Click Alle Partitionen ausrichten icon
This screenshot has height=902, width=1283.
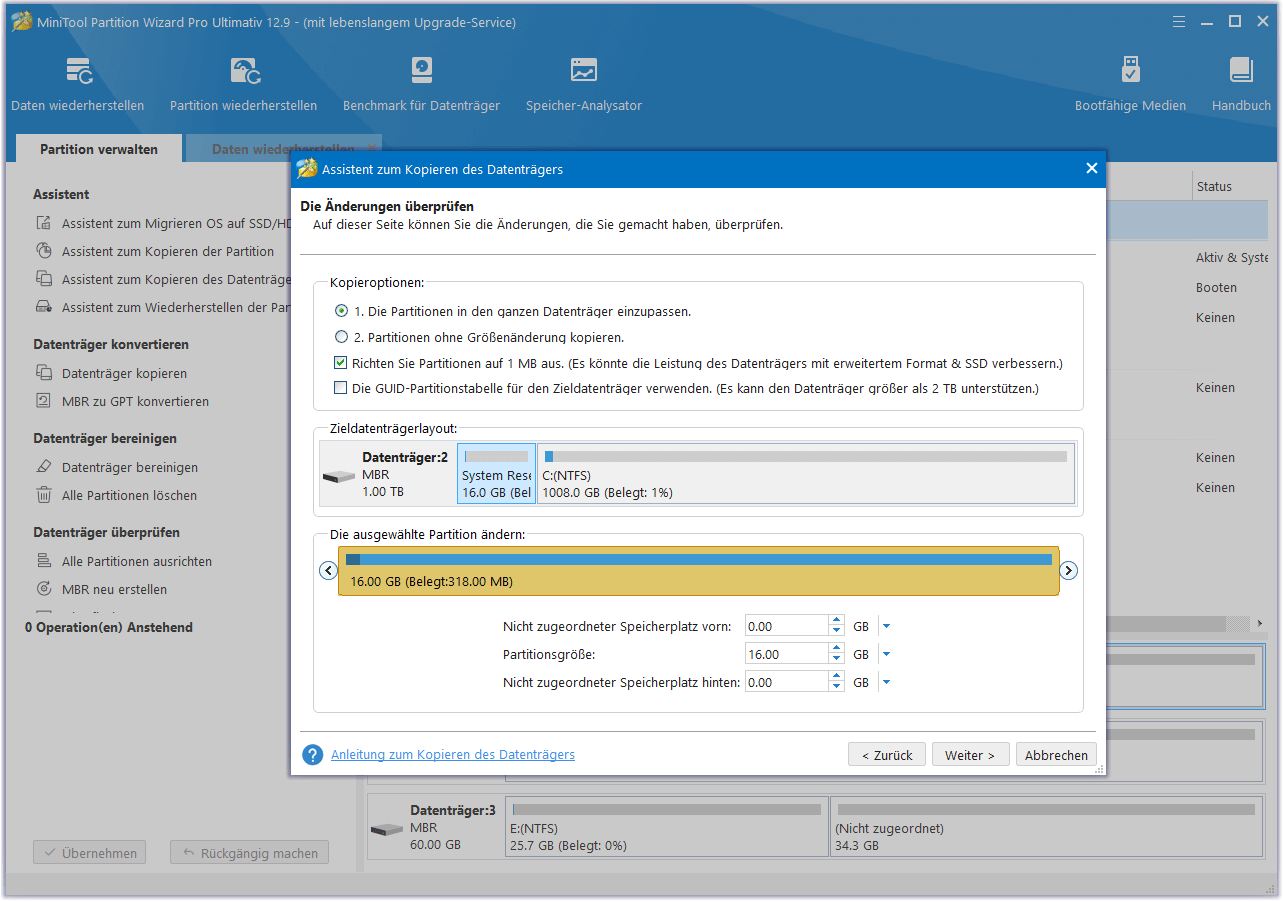tap(44, 562)
